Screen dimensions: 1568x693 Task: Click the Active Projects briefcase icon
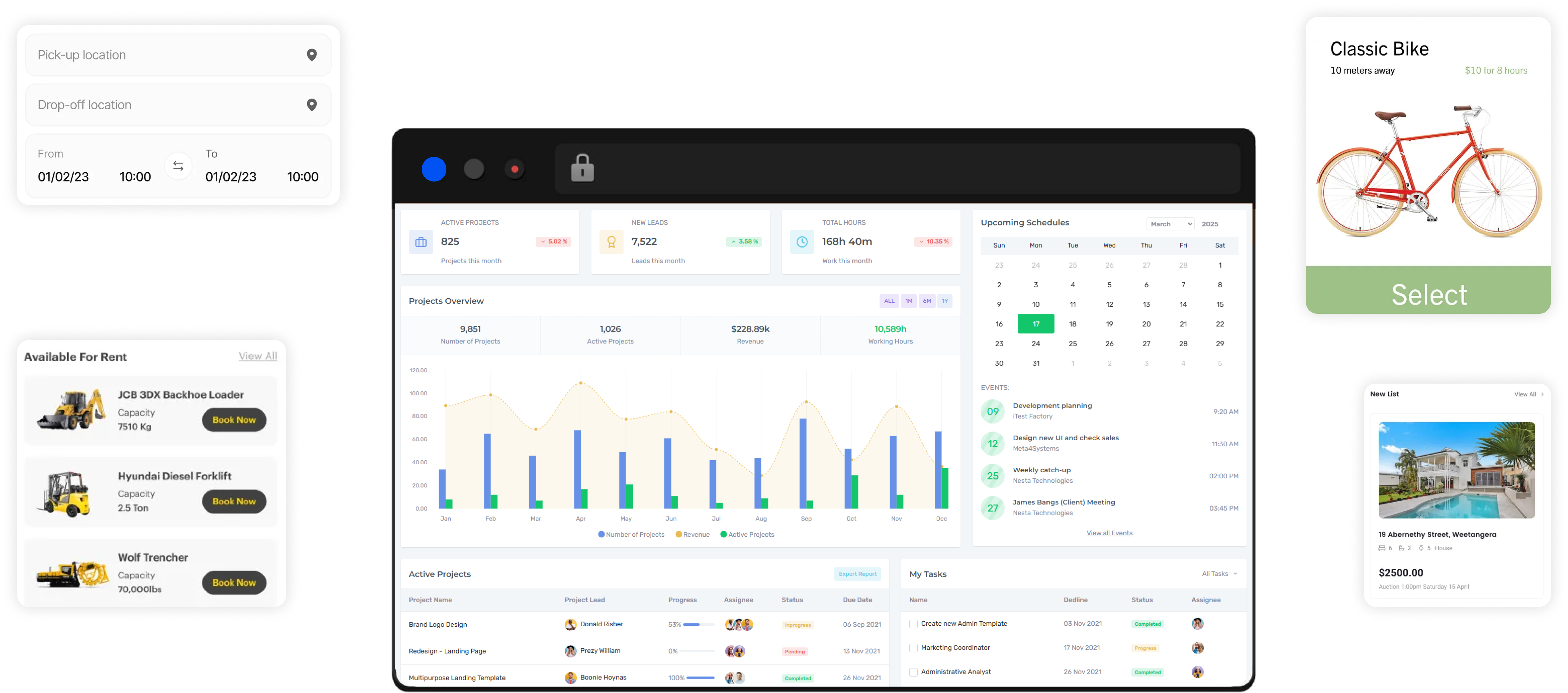(x=421, y=242)
